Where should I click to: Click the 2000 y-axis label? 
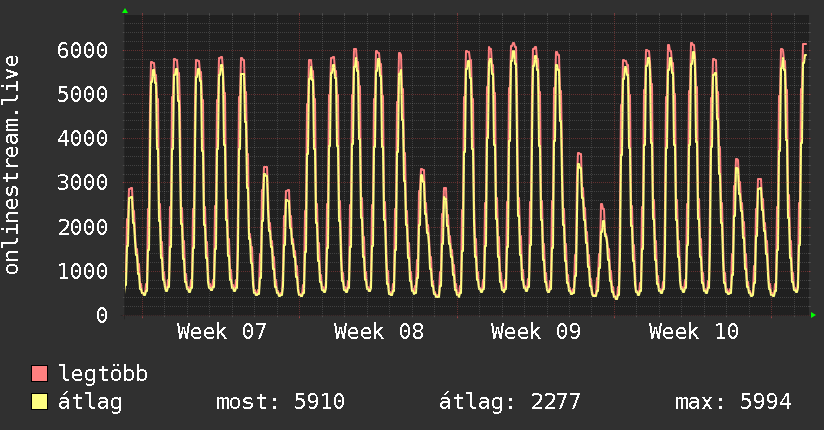(83, 227)
